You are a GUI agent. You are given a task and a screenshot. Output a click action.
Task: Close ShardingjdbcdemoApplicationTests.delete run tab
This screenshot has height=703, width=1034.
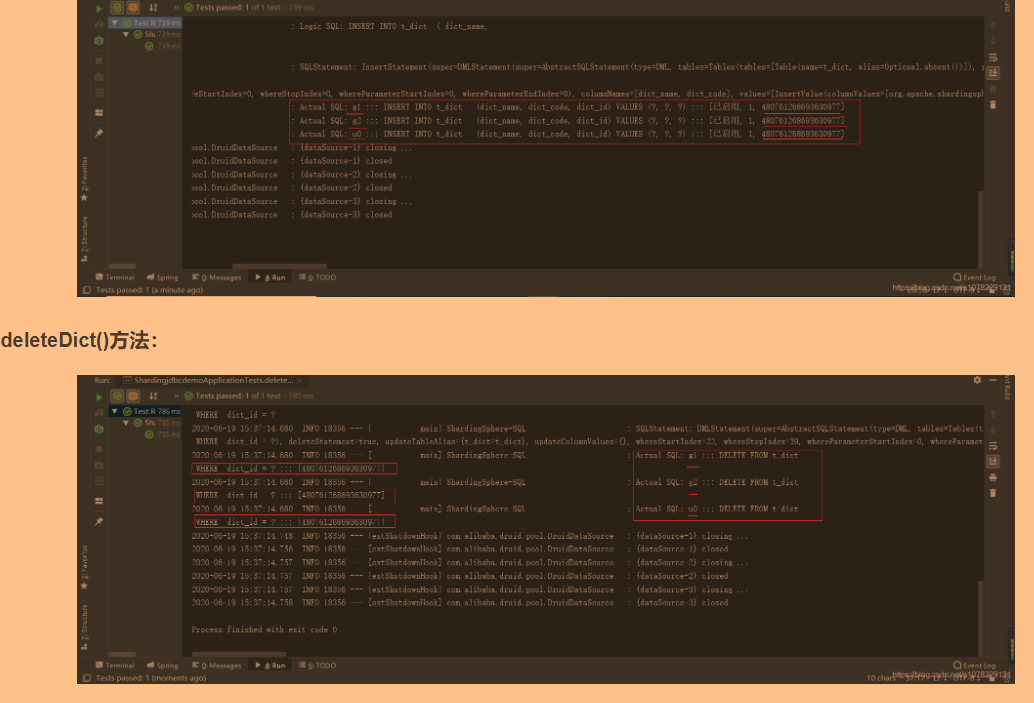(299, 381)
